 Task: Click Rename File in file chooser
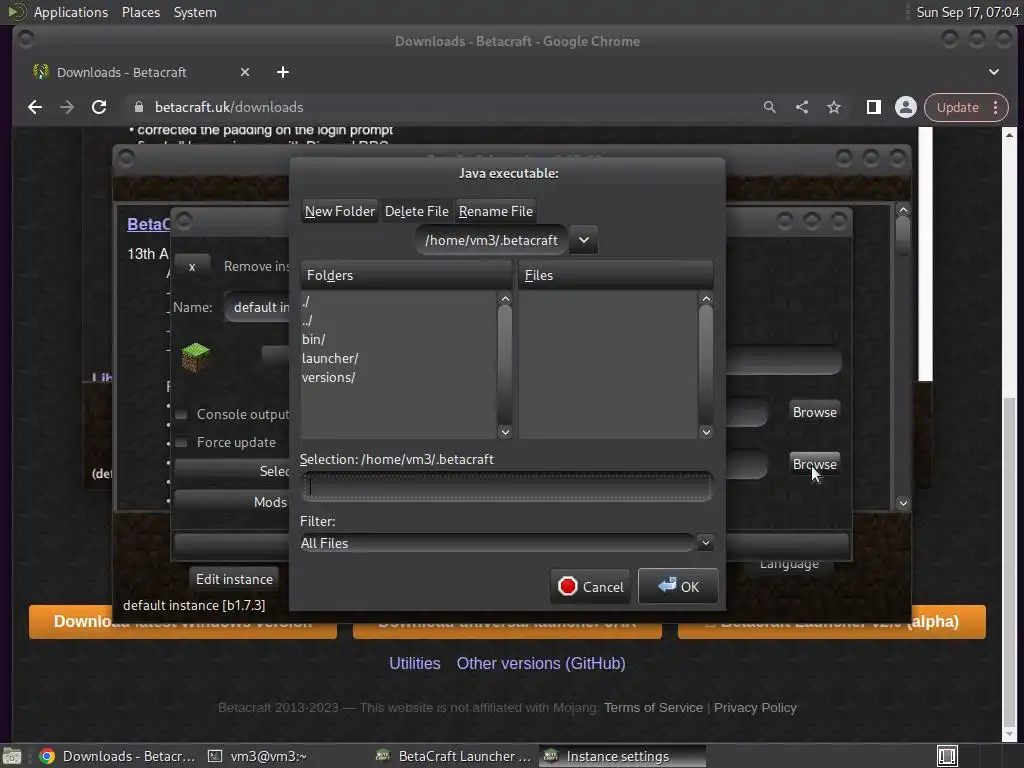click(496, 211)
